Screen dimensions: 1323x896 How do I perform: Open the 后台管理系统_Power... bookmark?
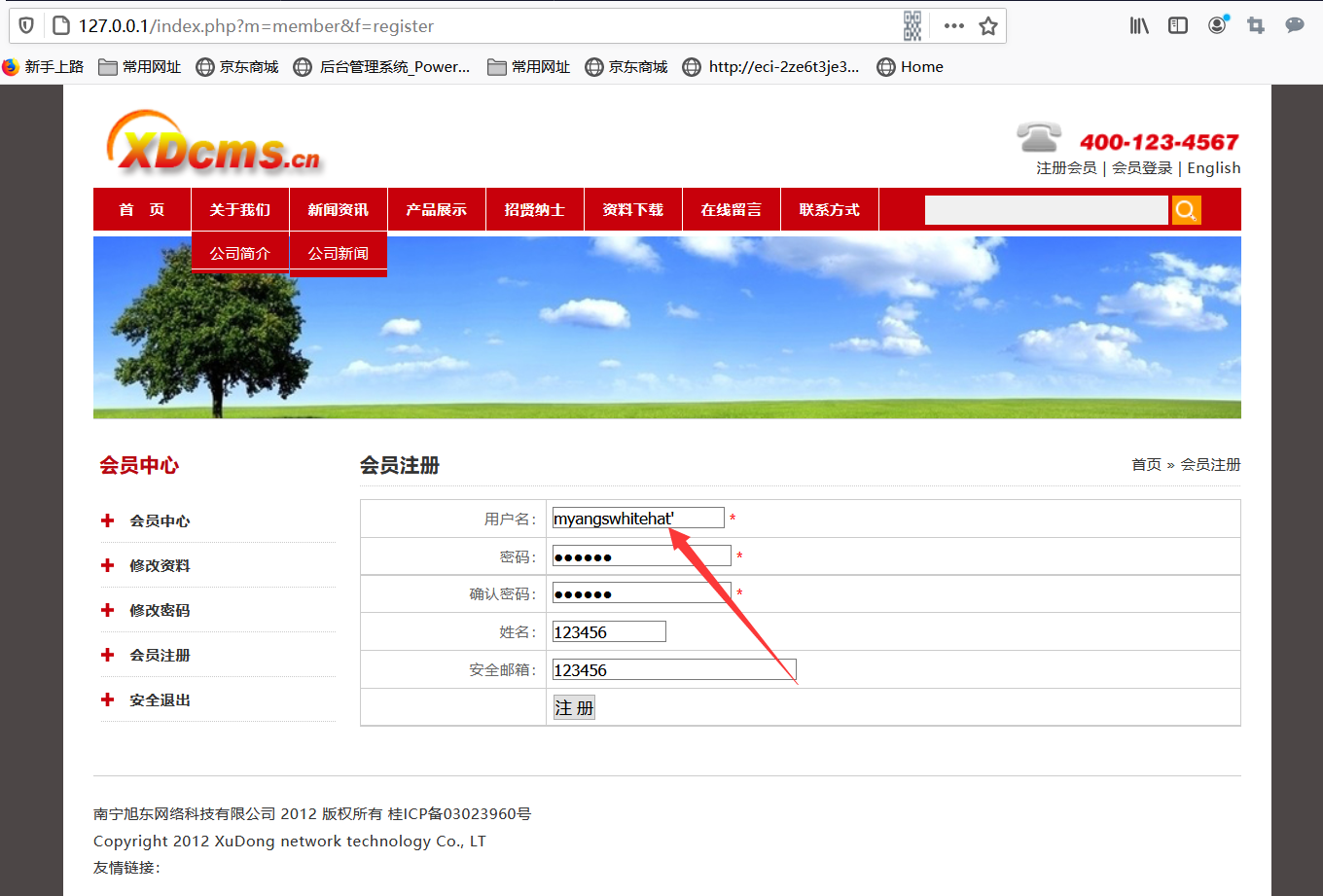(382, 67)
